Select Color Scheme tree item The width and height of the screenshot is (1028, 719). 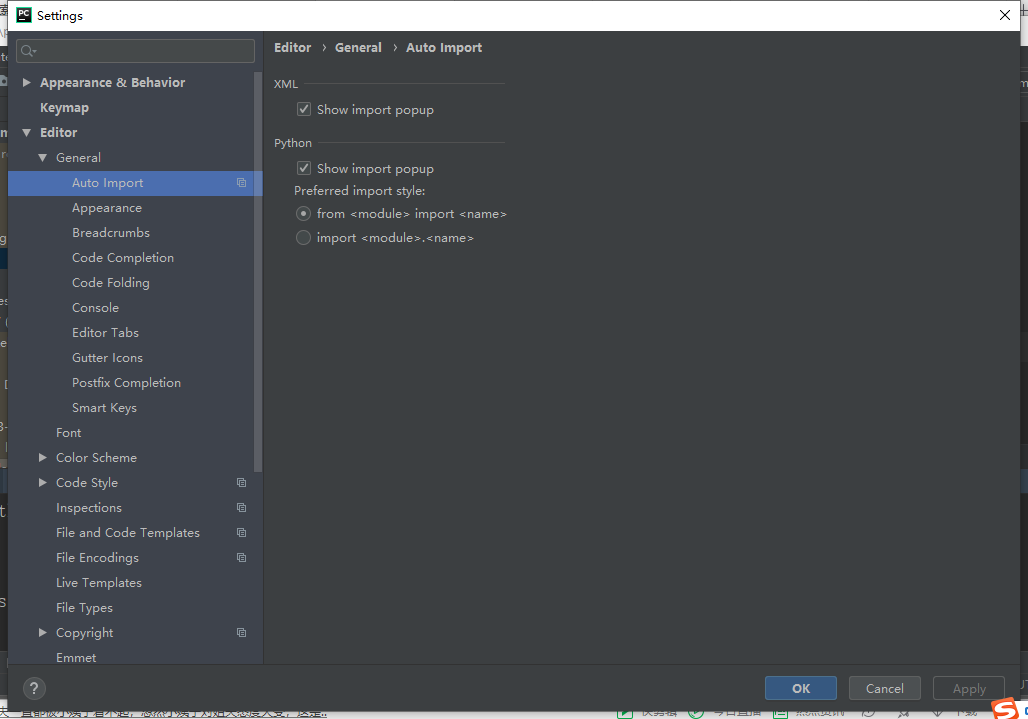point(96,457)
